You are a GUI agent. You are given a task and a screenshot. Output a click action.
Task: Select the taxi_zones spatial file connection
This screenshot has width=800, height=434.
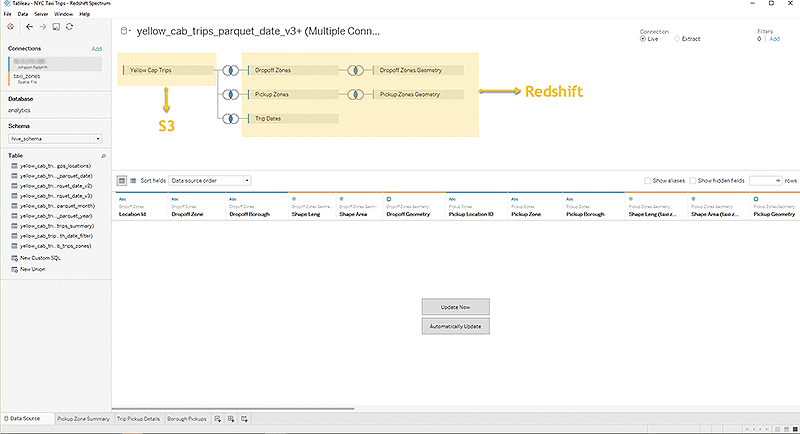(55, 78)
